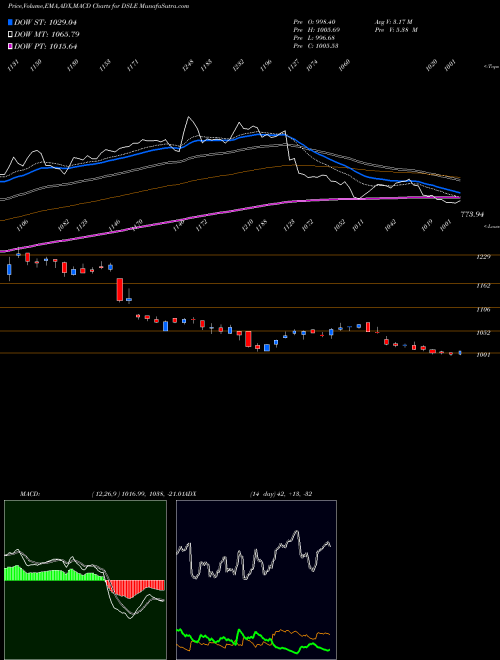Viewport: 500px width, 660px height.
Task: Click the chart title mentioning MunafaSutra.com
Action: [x=98, y=6]
